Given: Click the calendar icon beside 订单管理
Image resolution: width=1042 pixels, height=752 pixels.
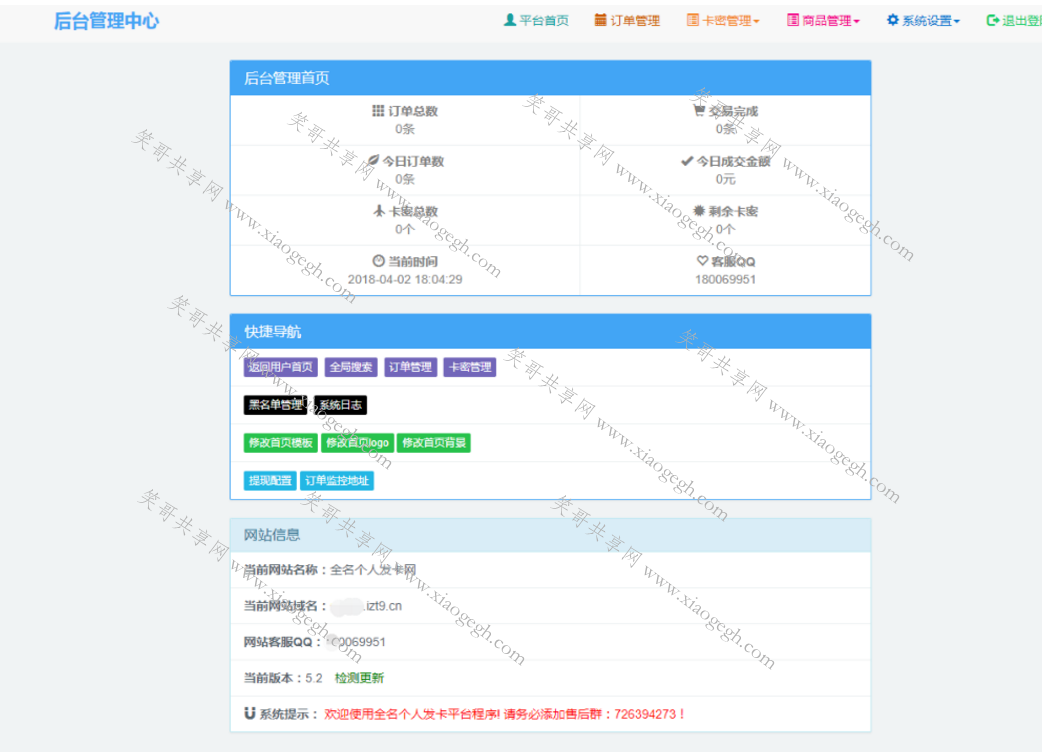Looking at the screenshot, I should click(601, 20).
